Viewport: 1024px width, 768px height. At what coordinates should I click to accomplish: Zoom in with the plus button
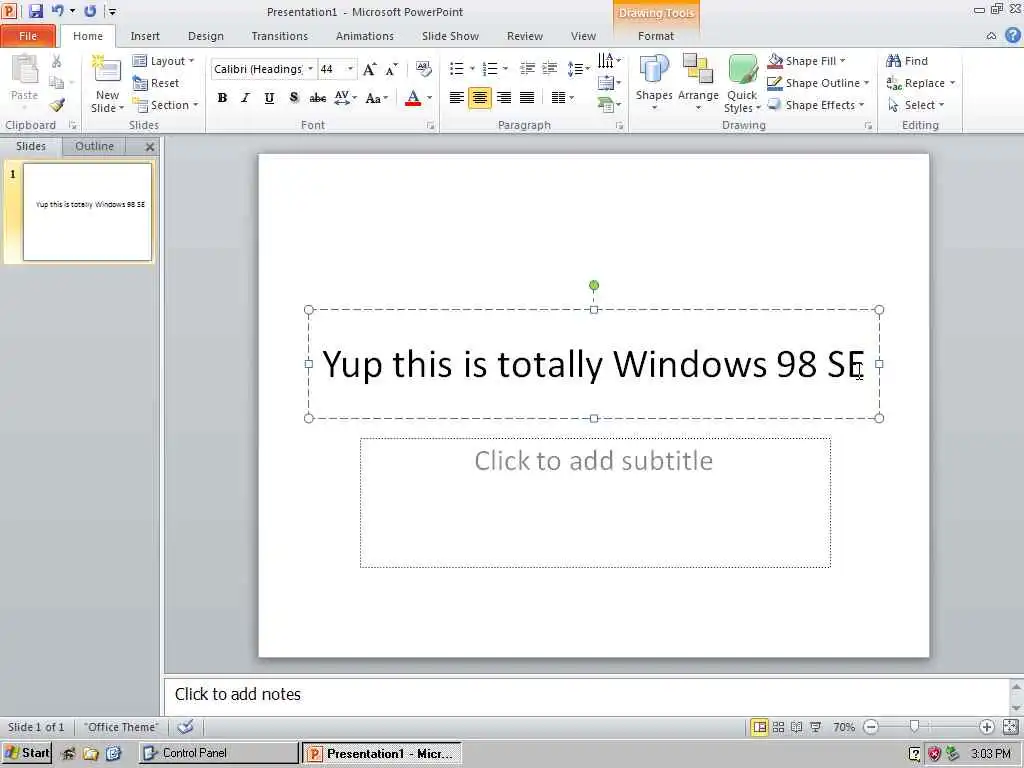tap(986, 727)
